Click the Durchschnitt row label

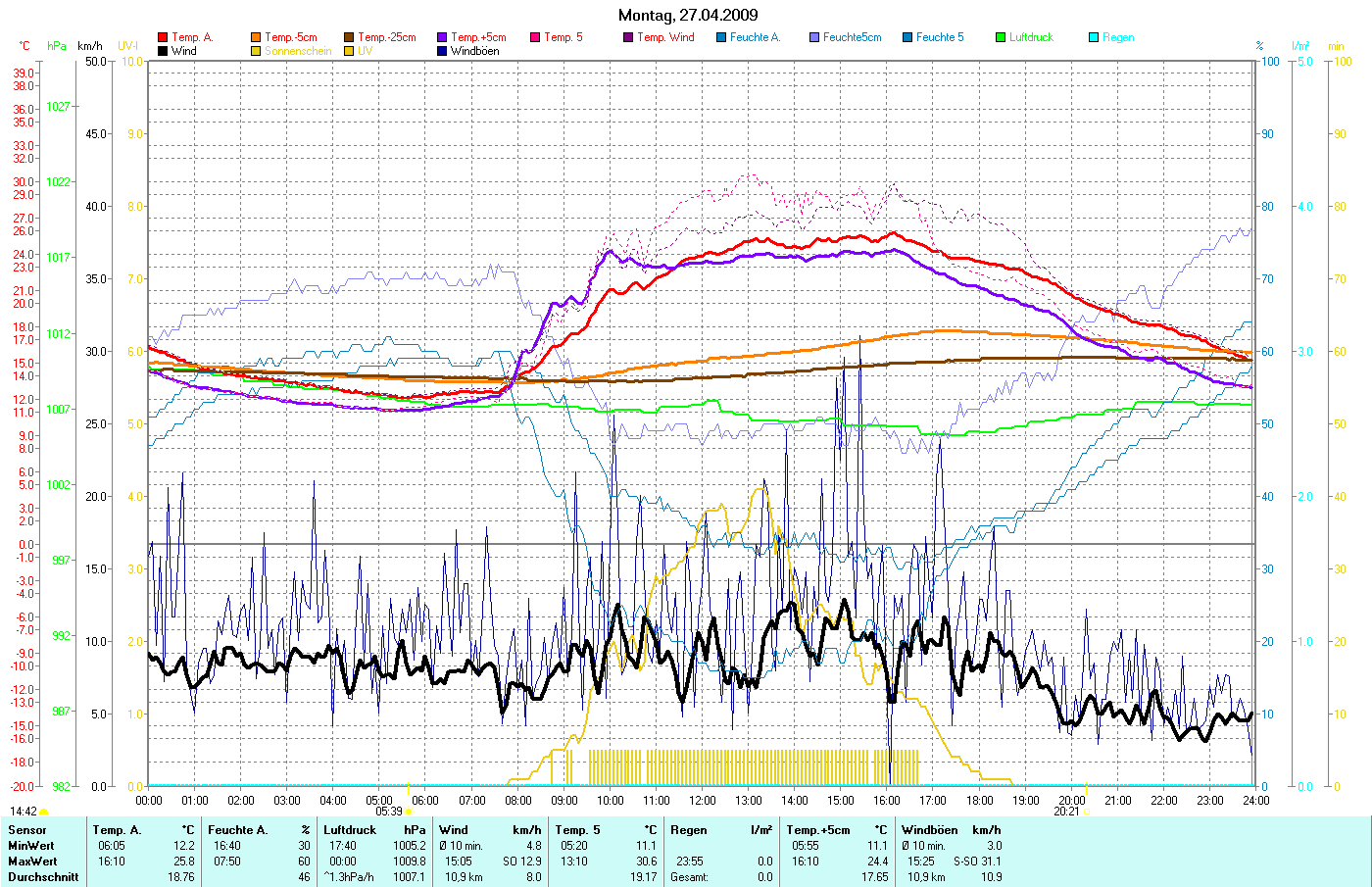(43, 877)
